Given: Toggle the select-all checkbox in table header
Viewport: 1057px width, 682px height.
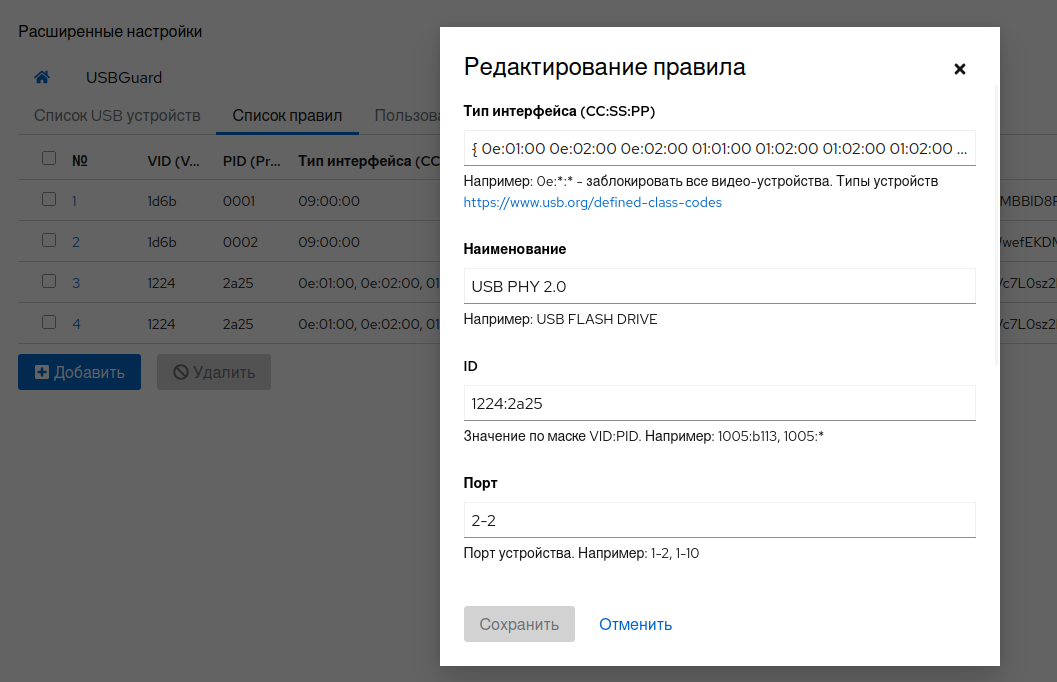Looking at the screenshot, I should coord(49,159).
